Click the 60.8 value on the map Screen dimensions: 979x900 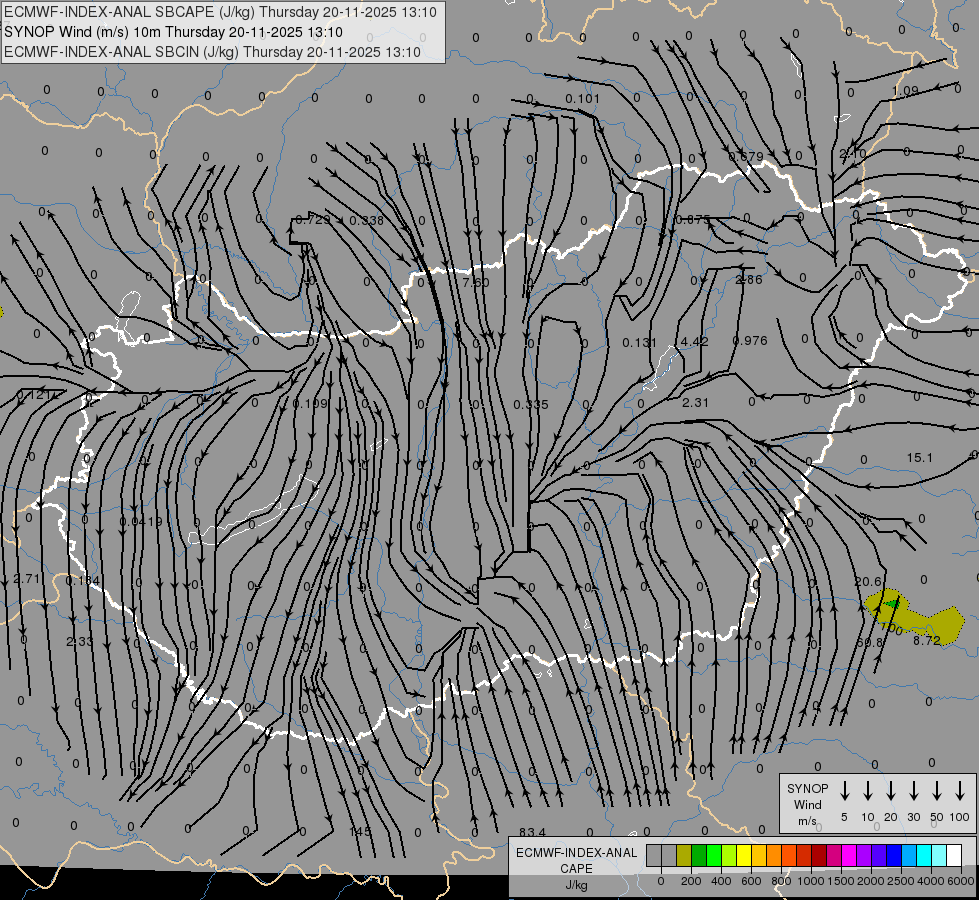click(x=870, y=642)
